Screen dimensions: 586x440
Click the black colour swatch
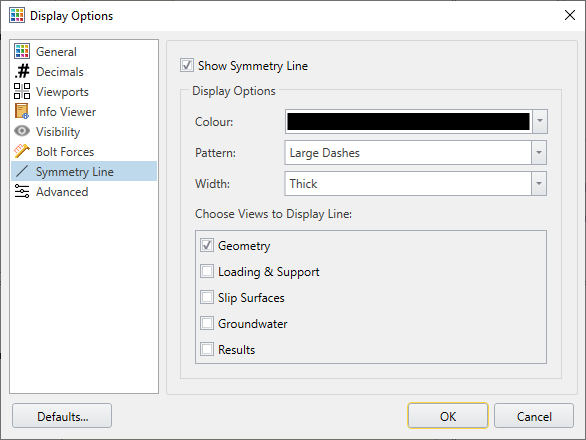click(408, 121)
